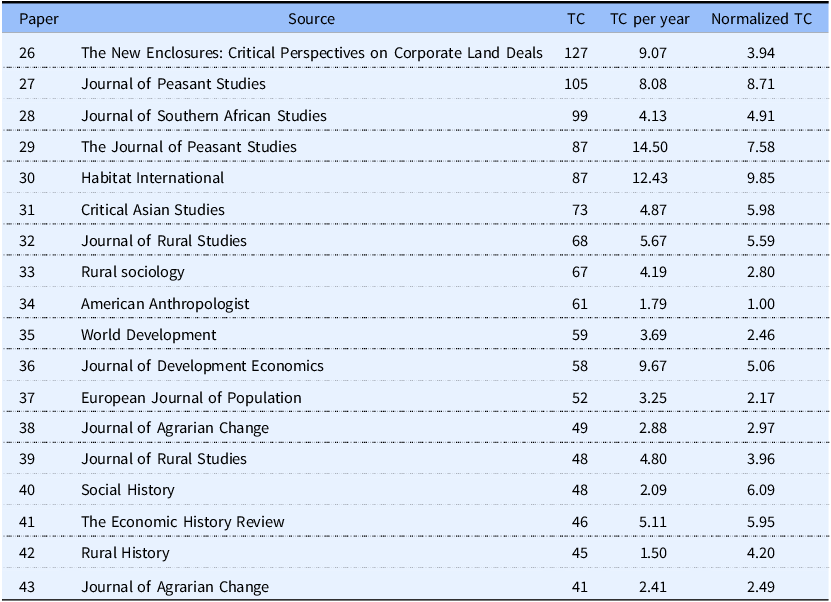Viewport: 831px width, 602px height.
Task: Select the 'Normalized TC' column header
Action: coord(760,19)
